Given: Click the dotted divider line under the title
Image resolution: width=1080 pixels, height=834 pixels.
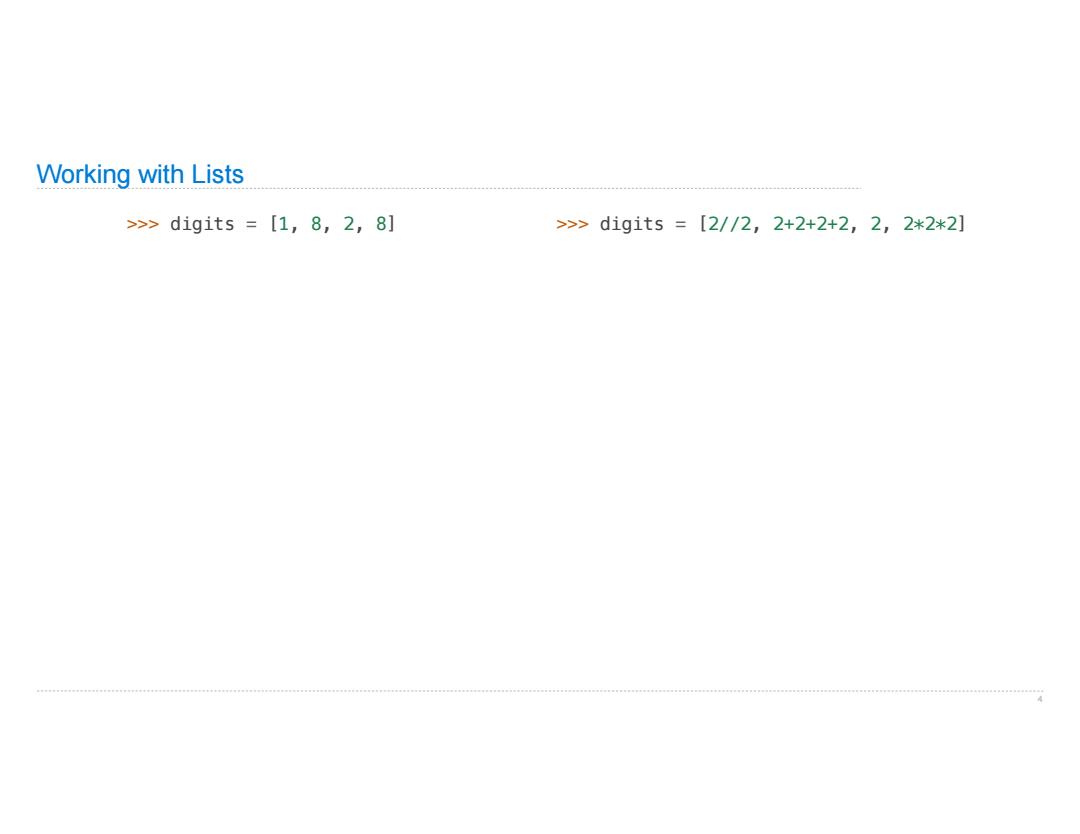Looking at the screenshot, I should (448, 188).
